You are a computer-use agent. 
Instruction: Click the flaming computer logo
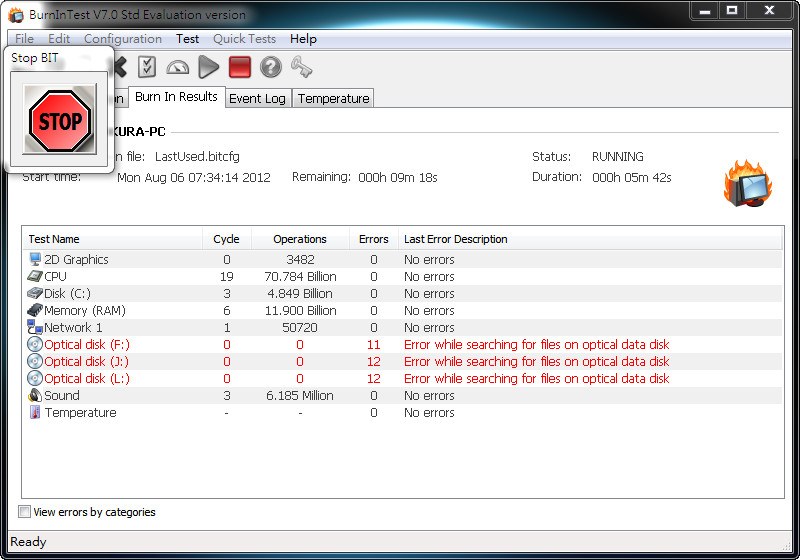coord(748,183)
